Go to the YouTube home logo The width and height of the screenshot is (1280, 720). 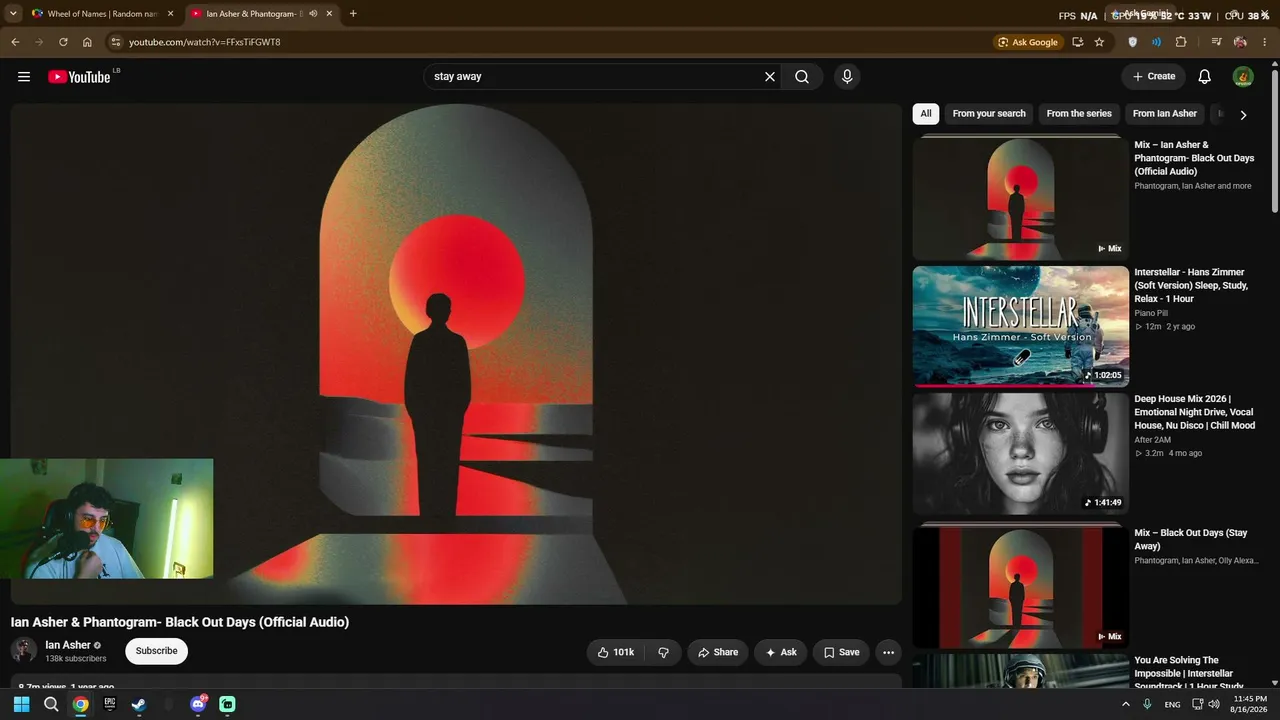point(79,77)
